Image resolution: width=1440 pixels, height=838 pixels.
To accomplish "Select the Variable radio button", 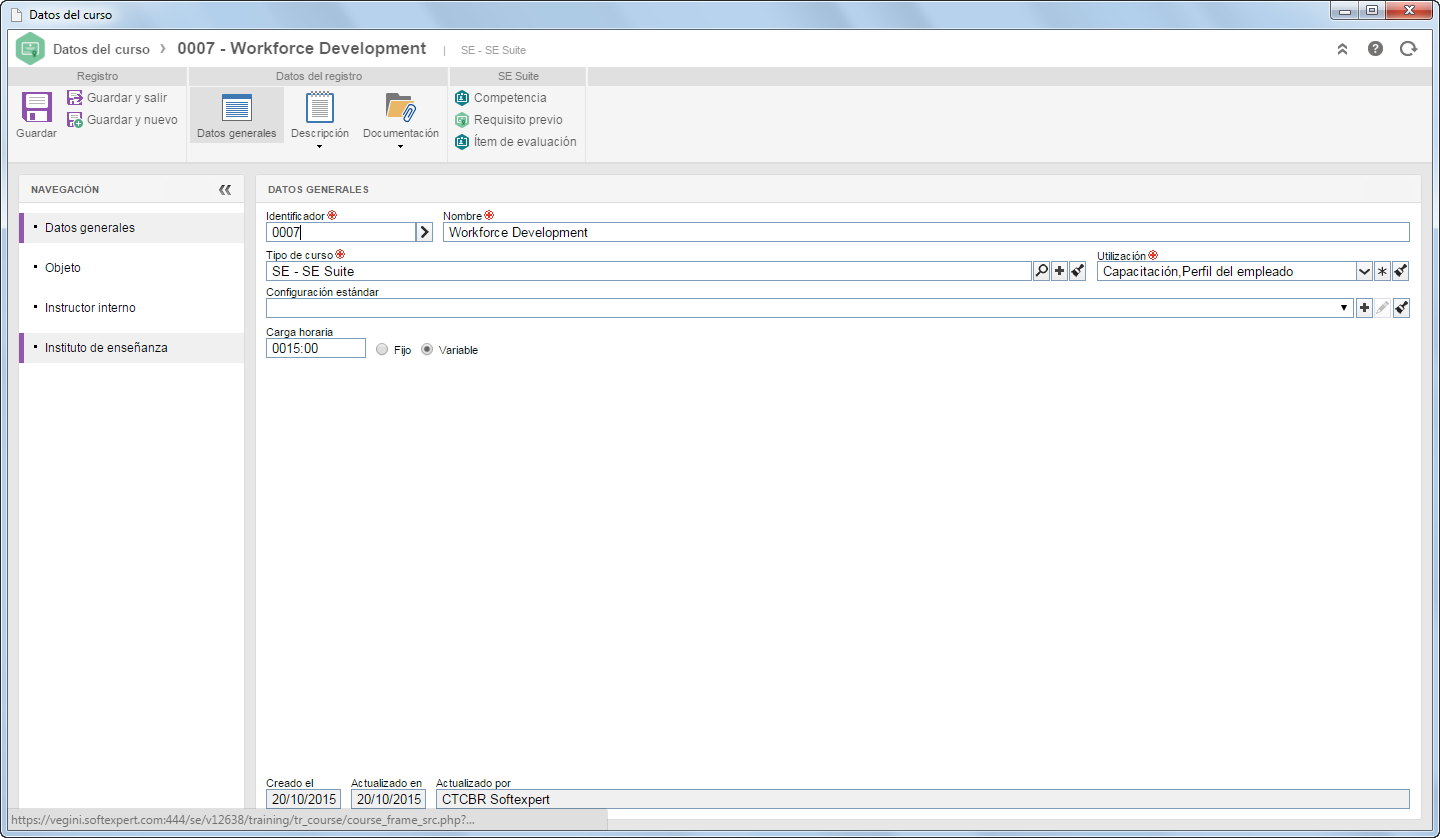I will point(427,350).
